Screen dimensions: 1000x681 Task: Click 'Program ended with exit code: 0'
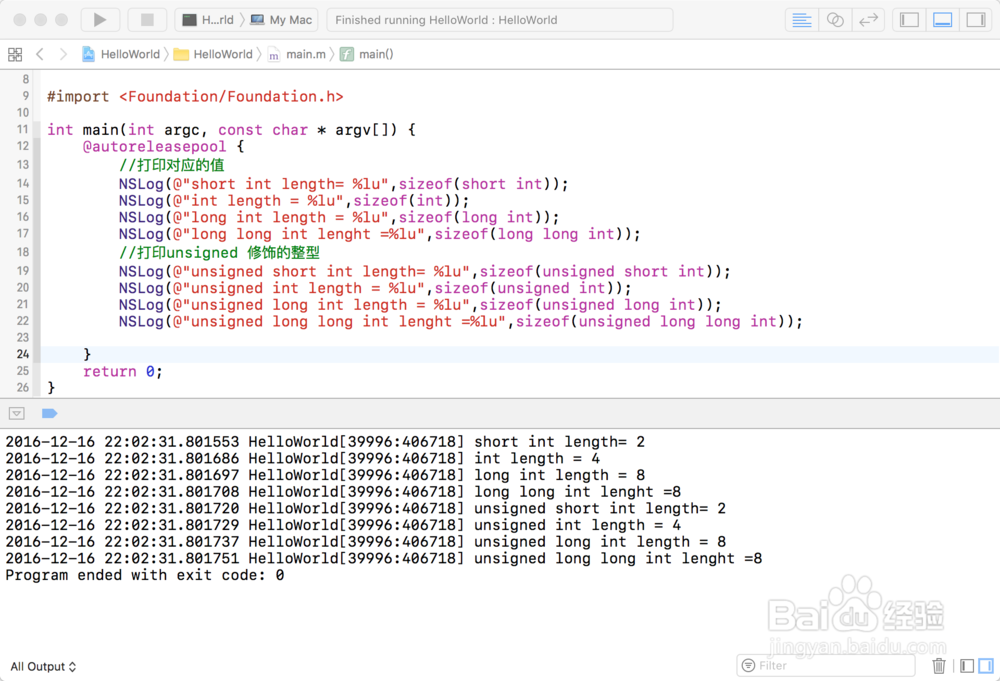145,575
